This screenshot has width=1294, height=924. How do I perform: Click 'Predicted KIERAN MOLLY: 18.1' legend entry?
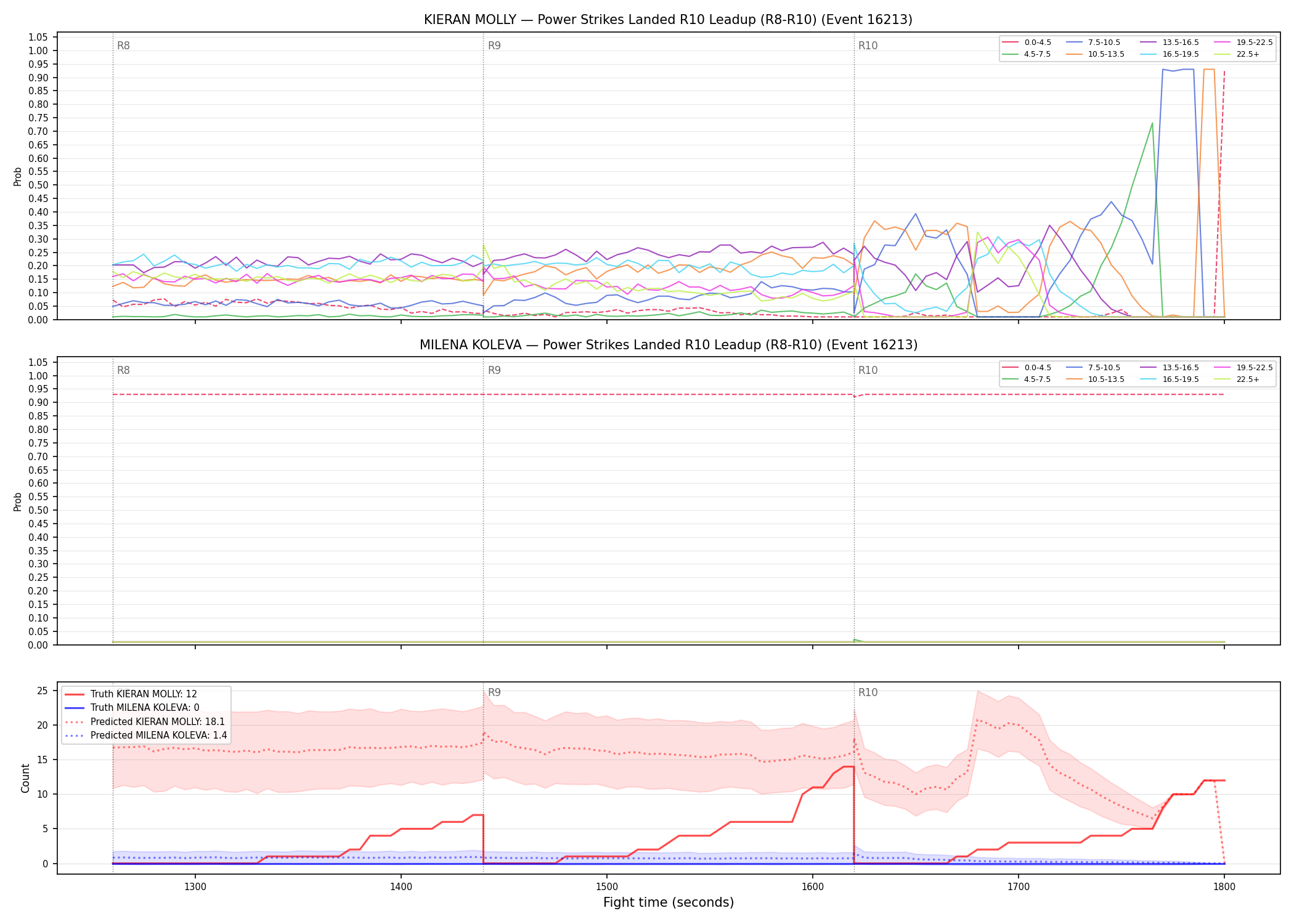click(x=145, y=722)
